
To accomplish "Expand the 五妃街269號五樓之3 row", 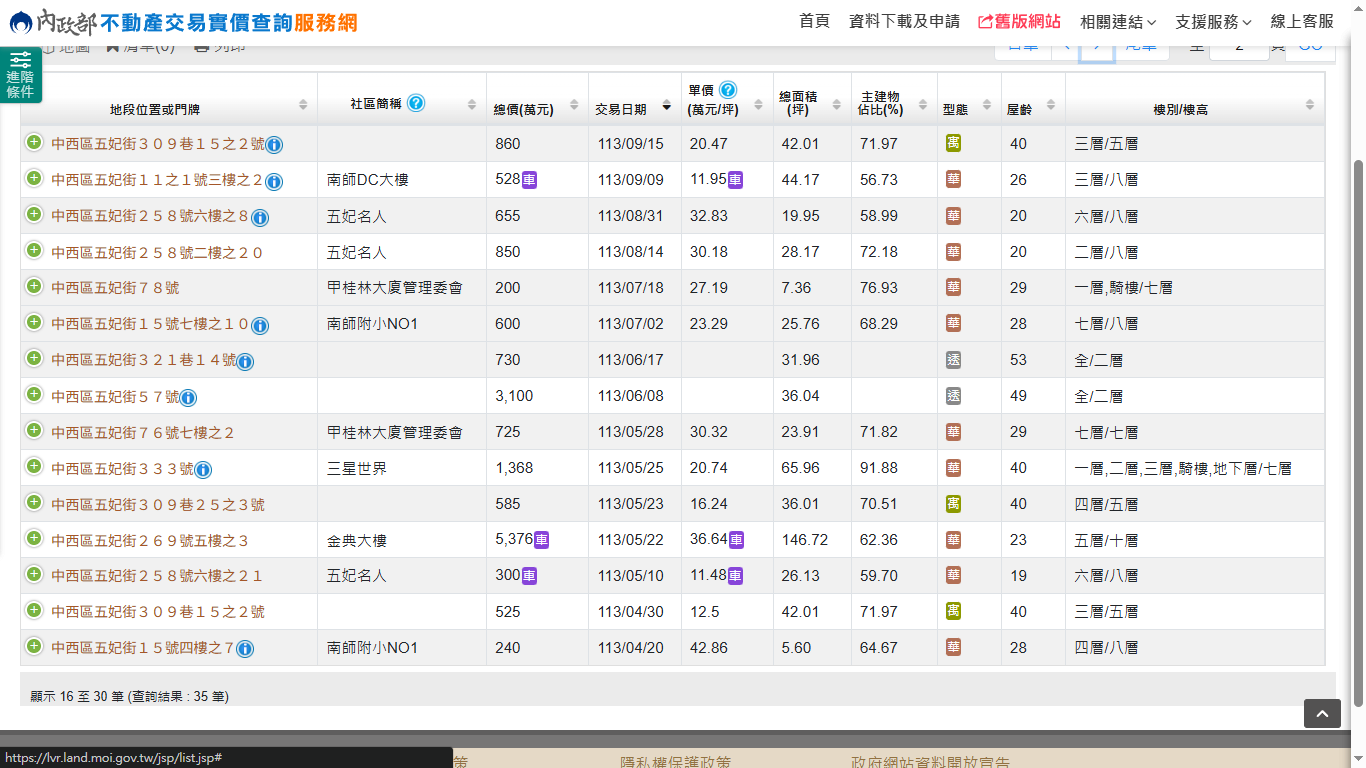I will (34, 539).
